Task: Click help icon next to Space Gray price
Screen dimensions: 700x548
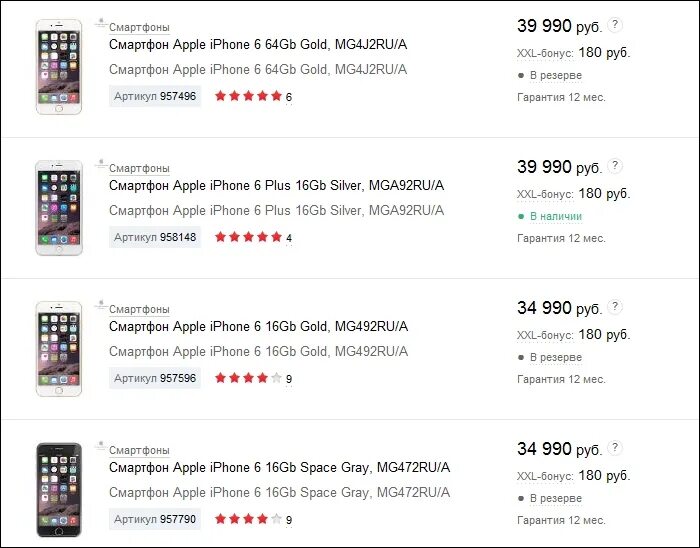Action: tap(615, 448)
